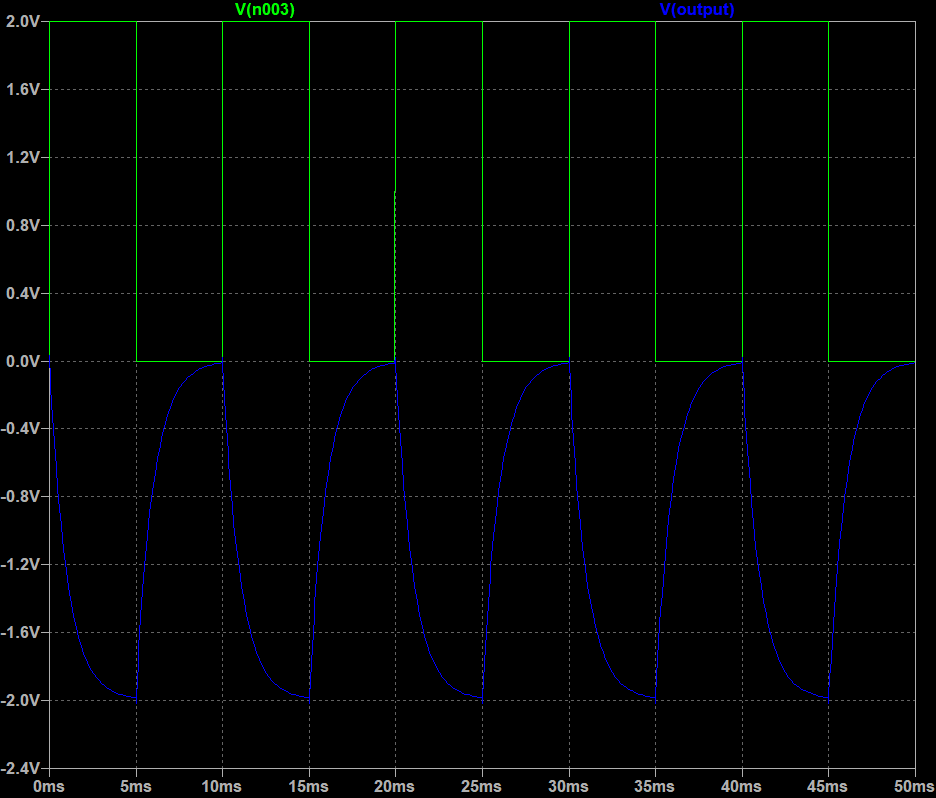The width and height of the screenshot is (936, 798).
Task: Click the blue V(output) trace label
Action: point(697,9)
